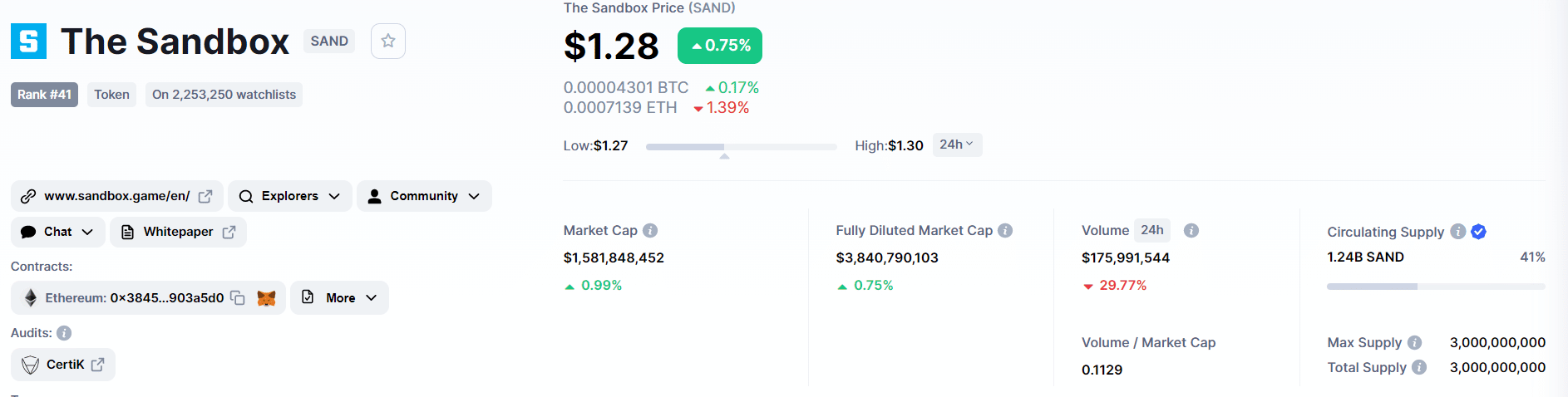The width and height of the screenshot is (1568, 397).
Task: Open the More contracts dropdown
Action: coord(339,298)
